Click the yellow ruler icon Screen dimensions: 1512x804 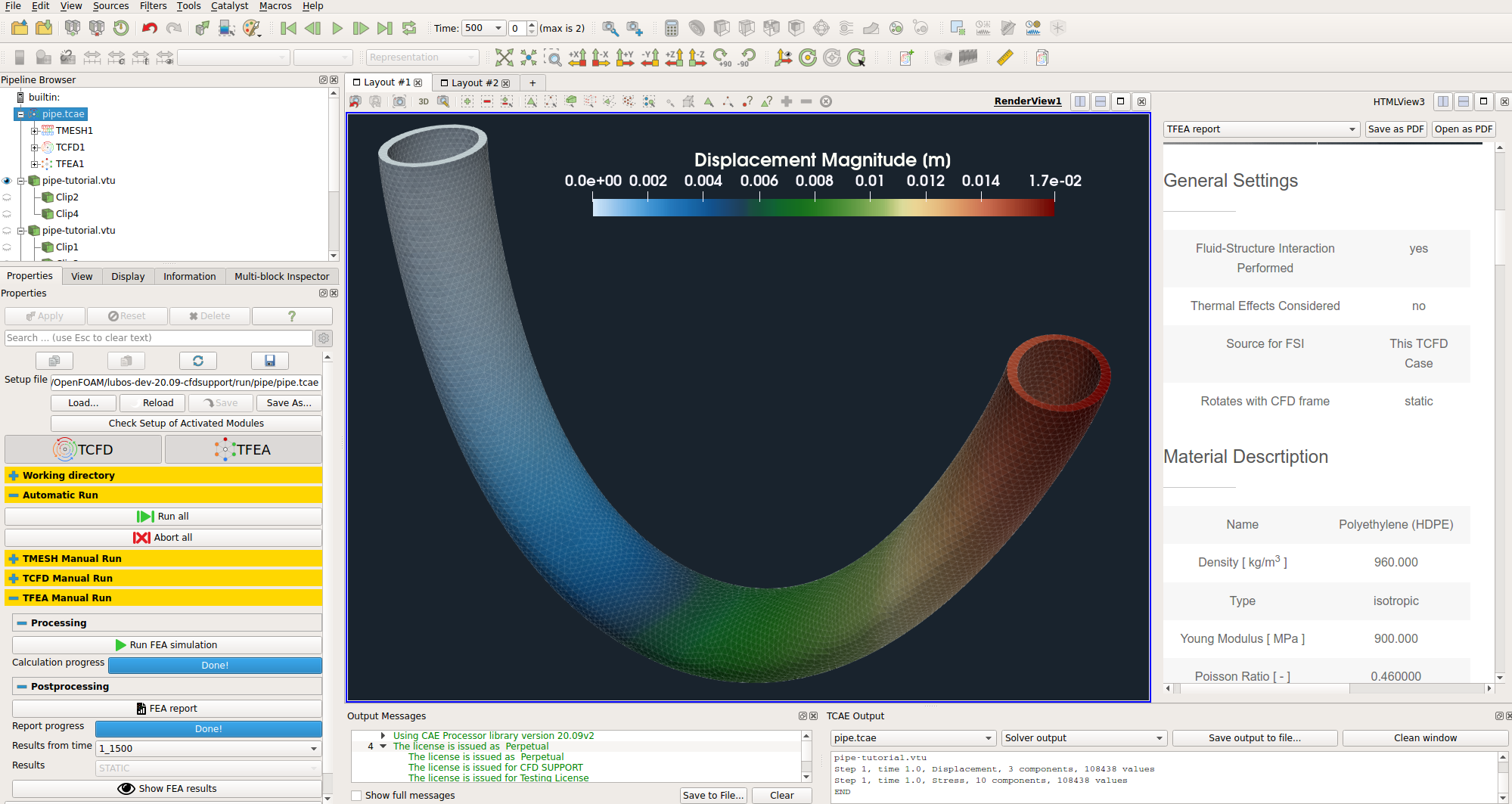(x=1004, y=58)
